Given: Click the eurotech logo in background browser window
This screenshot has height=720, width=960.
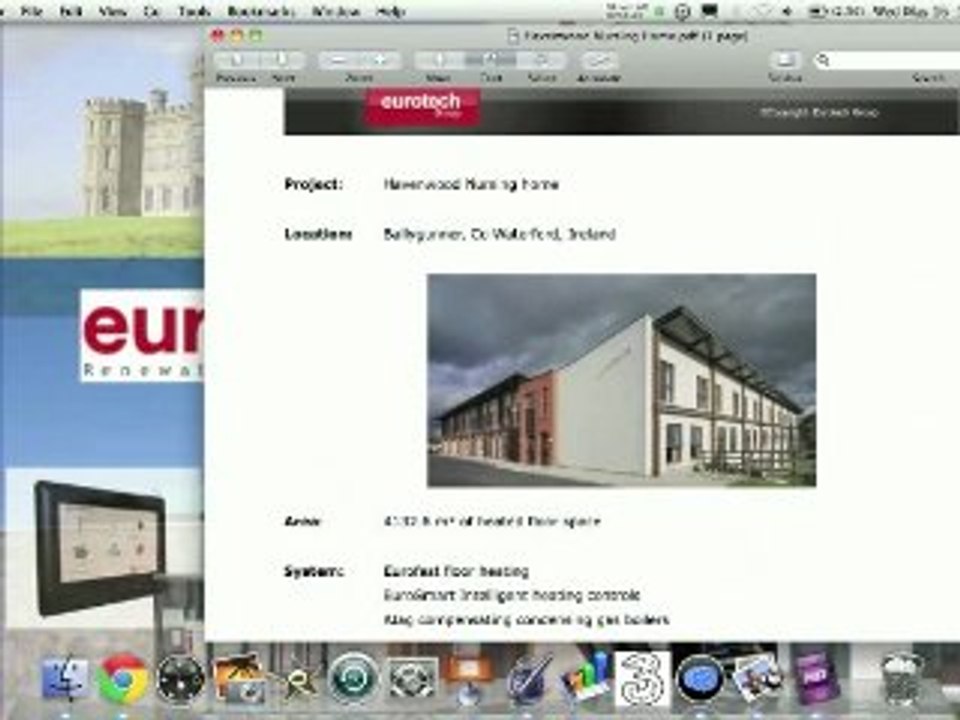Looking at the screenshot, I should [142, 336].
